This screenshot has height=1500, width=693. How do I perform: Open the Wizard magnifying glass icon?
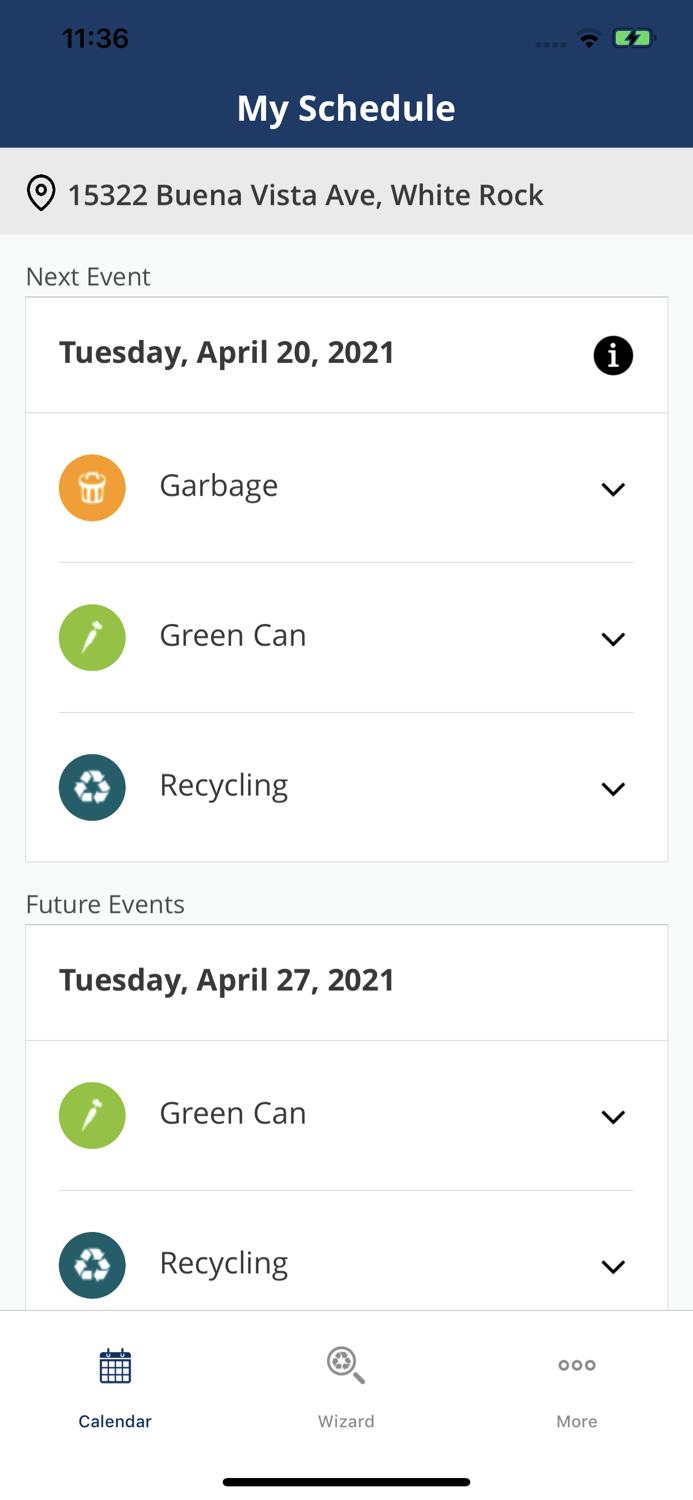346,1364
